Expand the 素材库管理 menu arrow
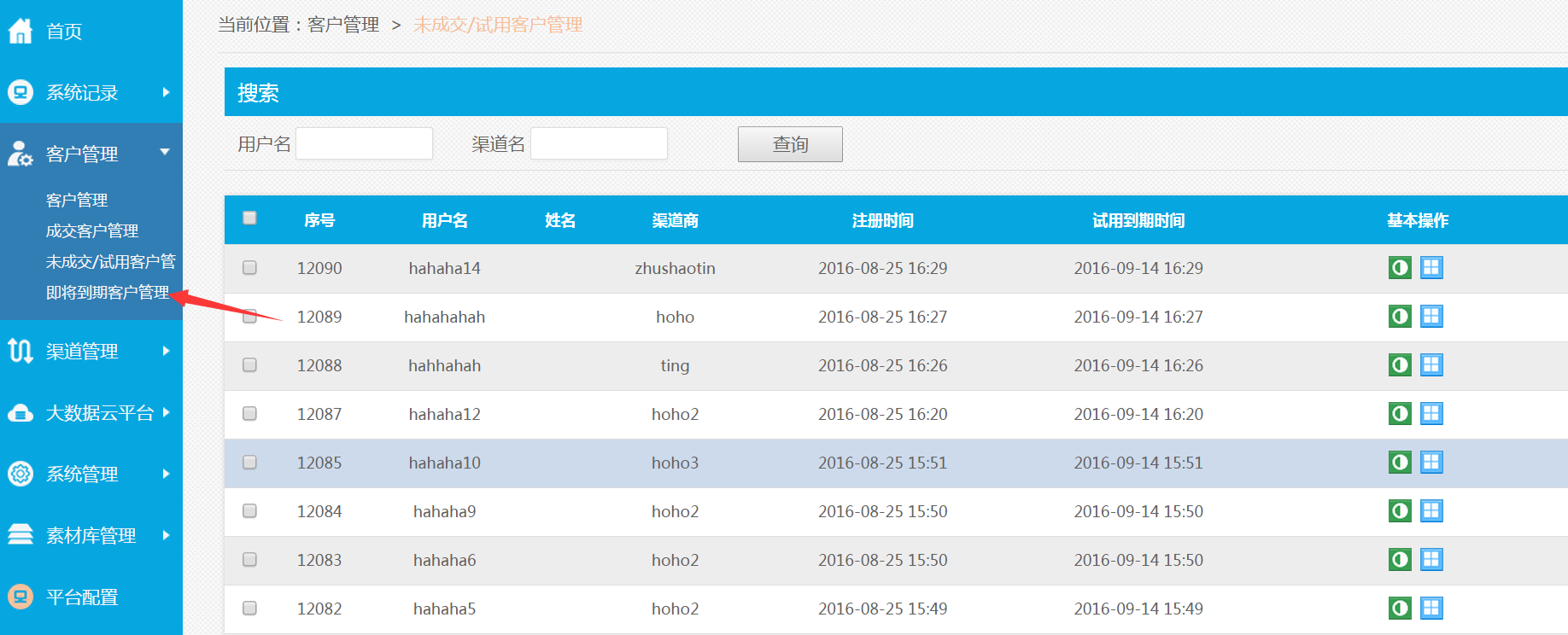The image size is (1568, 635). click(x=166, y=535)
